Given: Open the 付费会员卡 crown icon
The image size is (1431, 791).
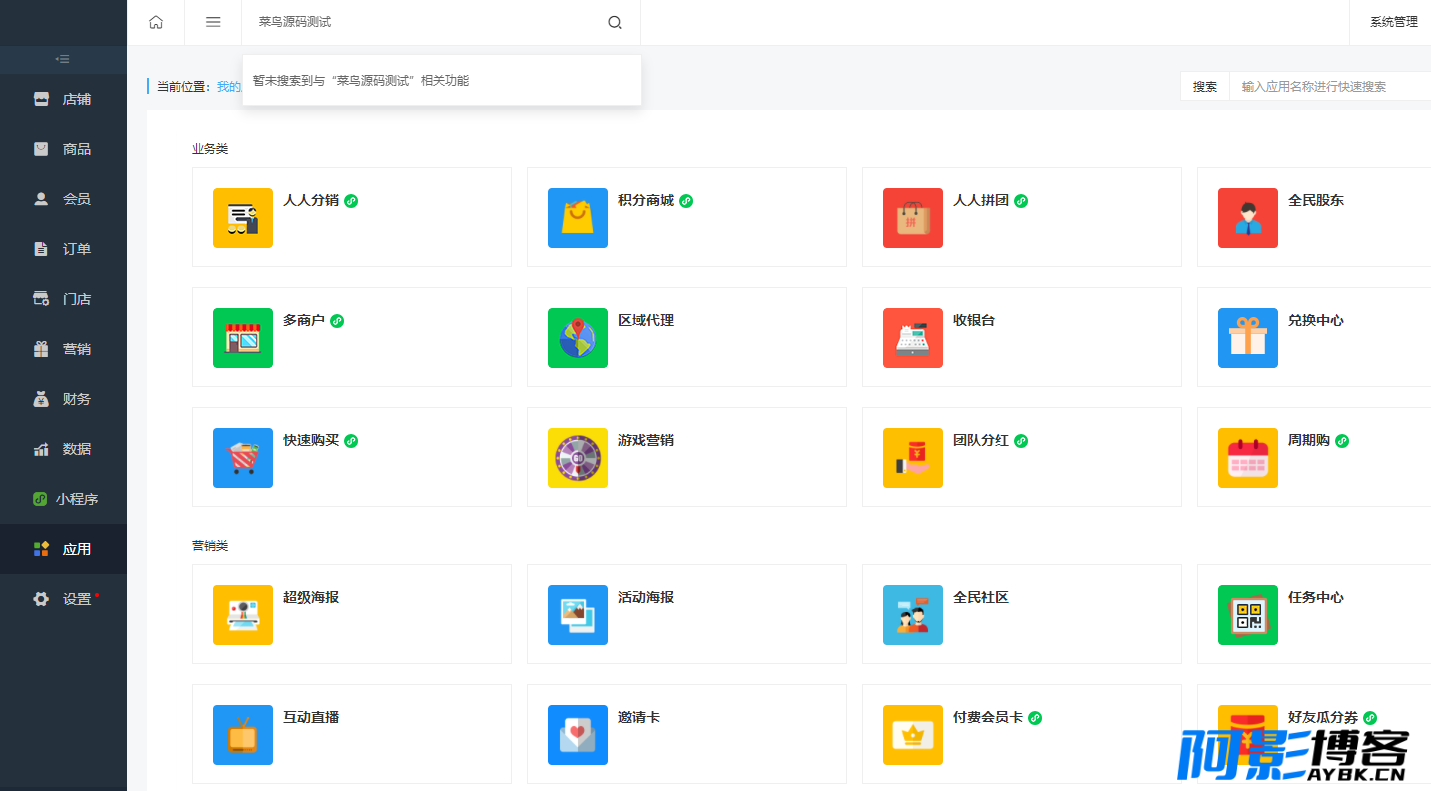Looking at the screenshot, I should click(913, 735).
